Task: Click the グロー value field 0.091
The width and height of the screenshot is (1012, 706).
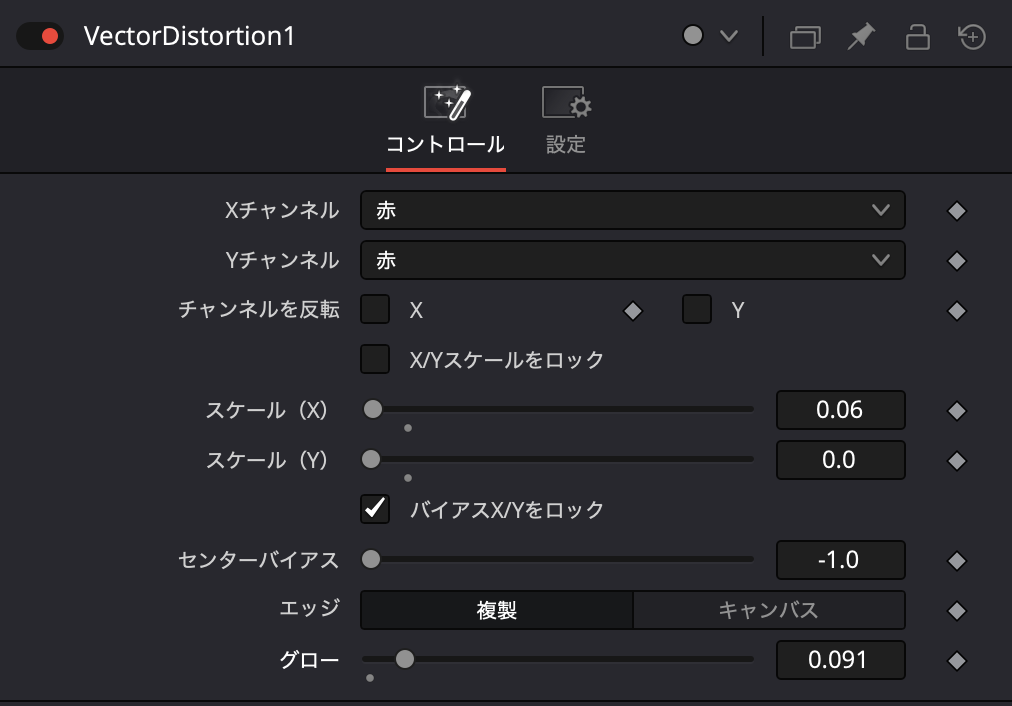Action: pos(840,660)
